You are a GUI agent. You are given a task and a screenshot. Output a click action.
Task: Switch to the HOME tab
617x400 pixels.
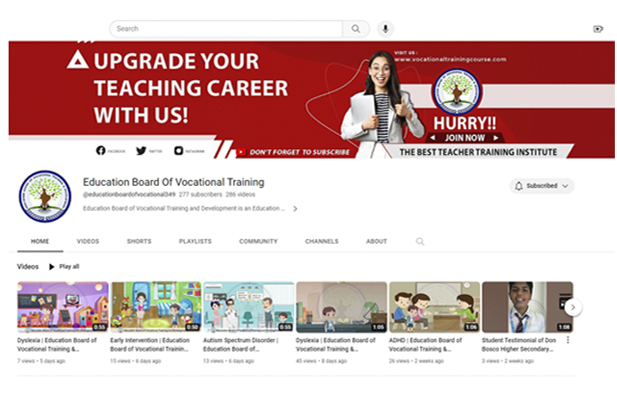(40, 241)
